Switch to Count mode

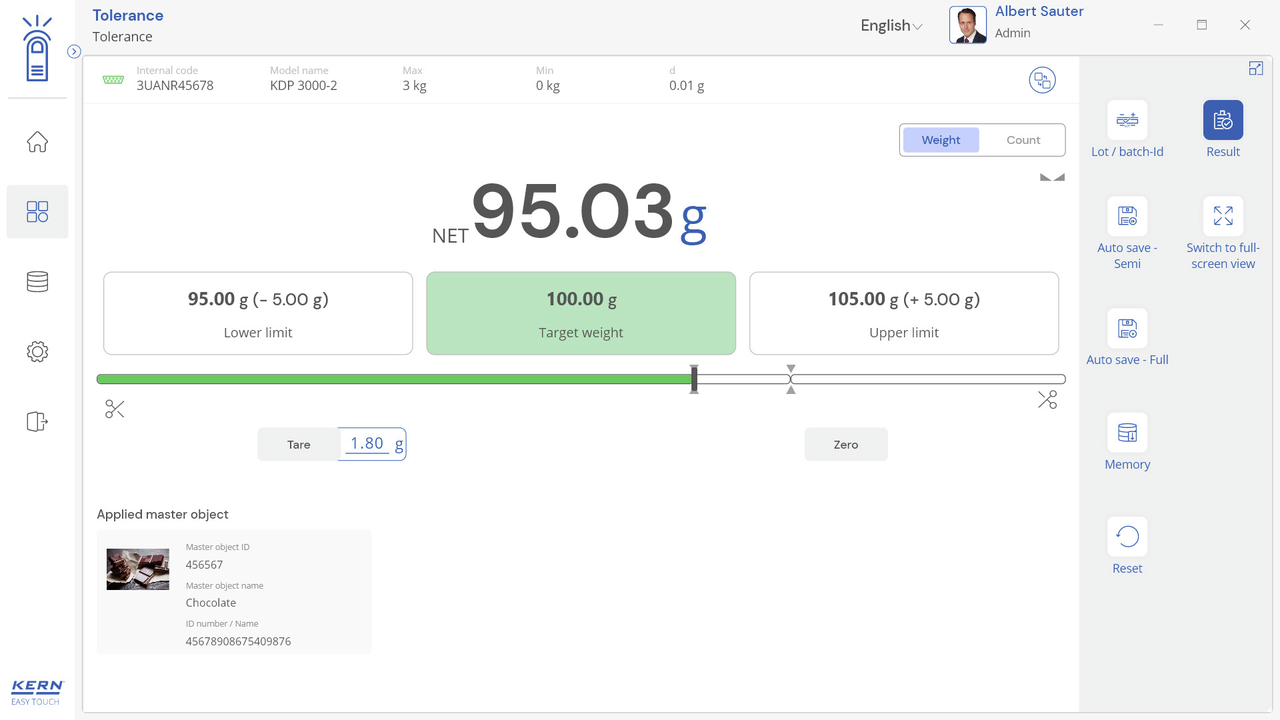pyautogui.click(x=1022, y=140)
